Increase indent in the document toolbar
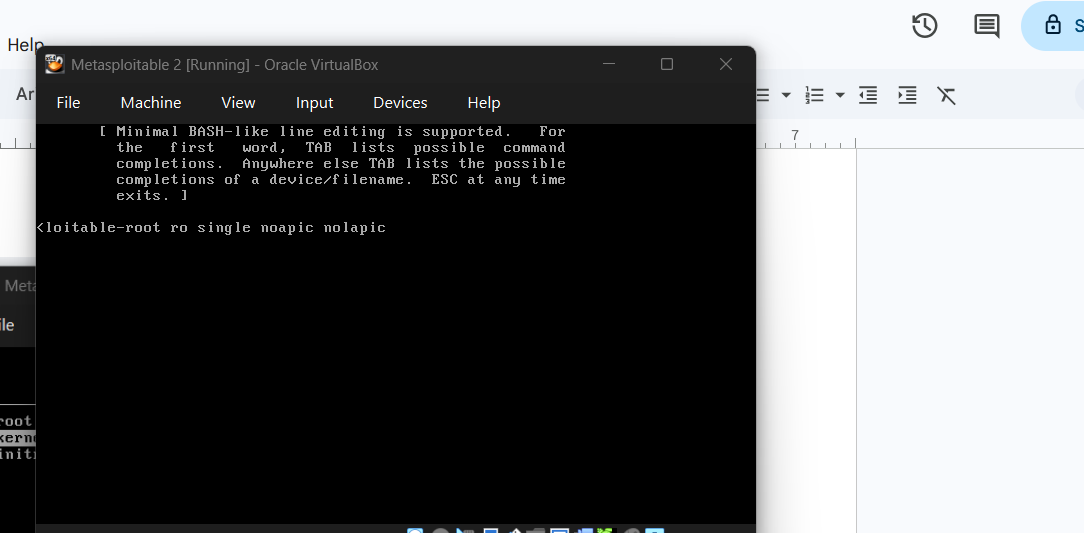The image size is (1084, 533). [x=907, y=95]
